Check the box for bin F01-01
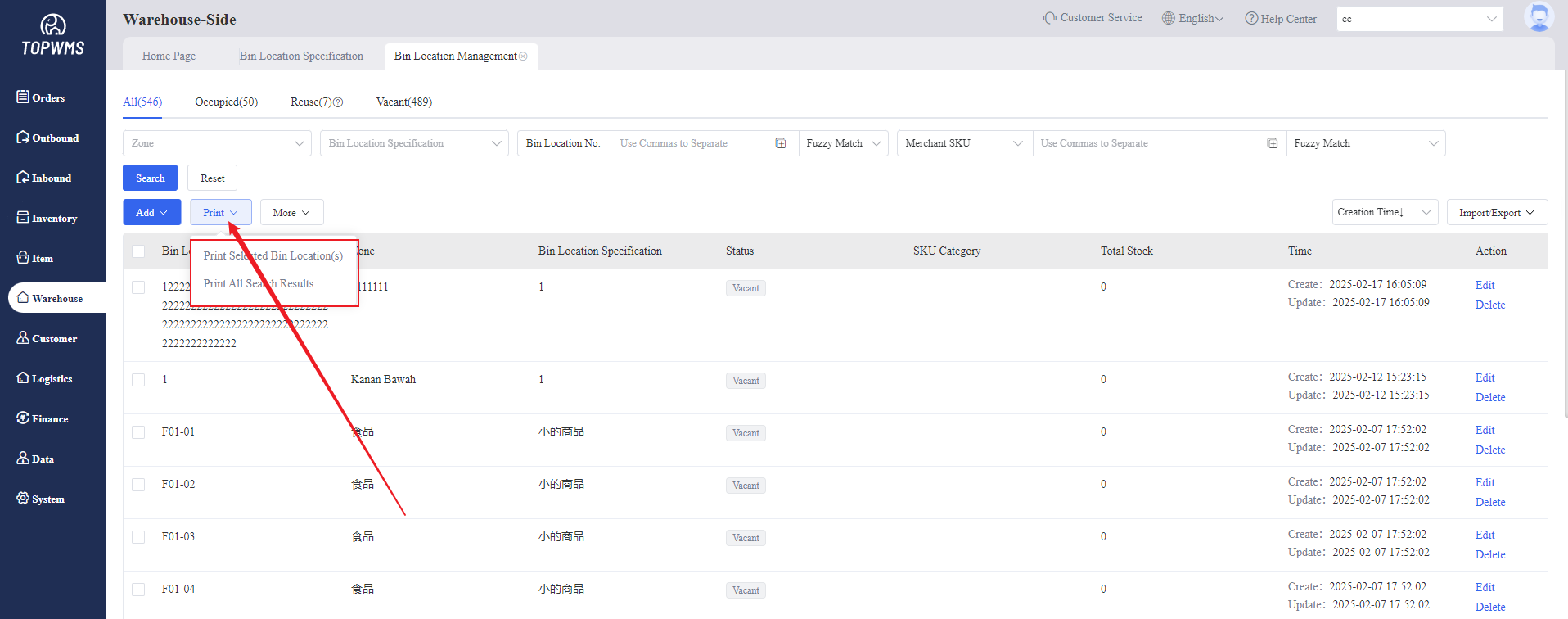 (x=138, y=432)
